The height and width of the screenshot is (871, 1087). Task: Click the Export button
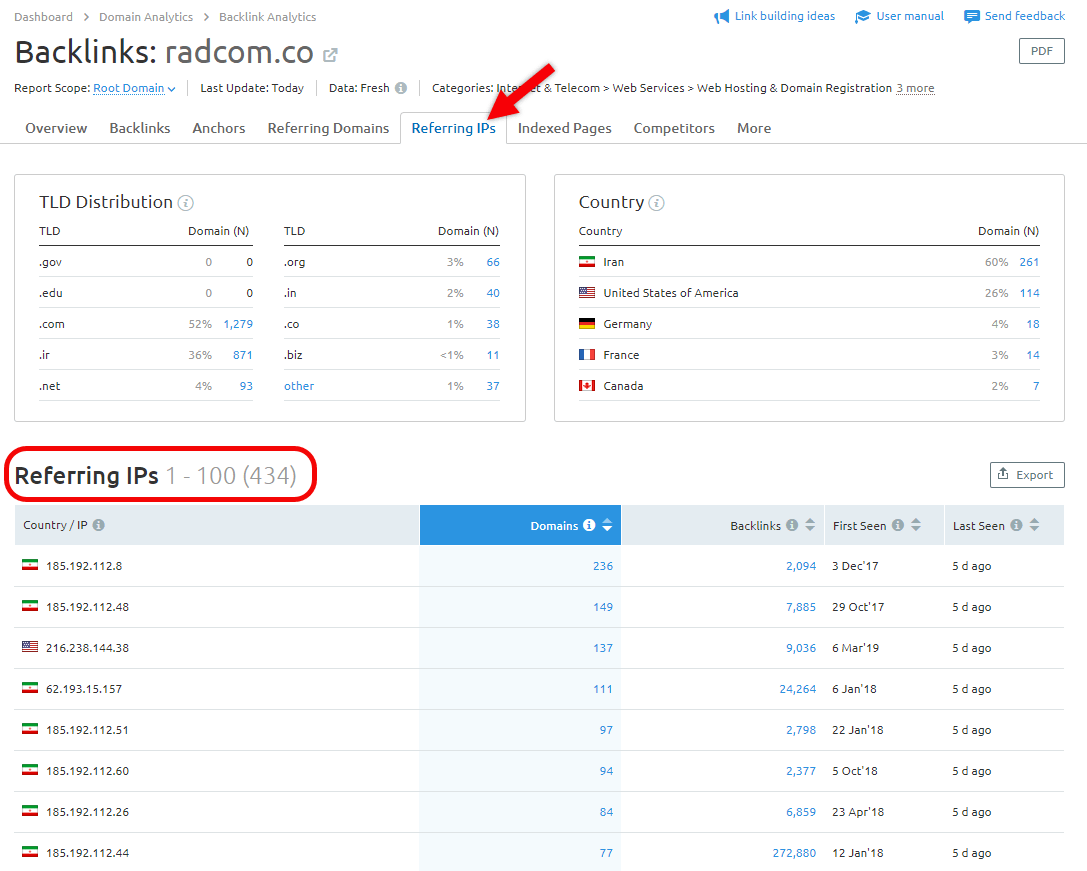(x=1026, y=475)
